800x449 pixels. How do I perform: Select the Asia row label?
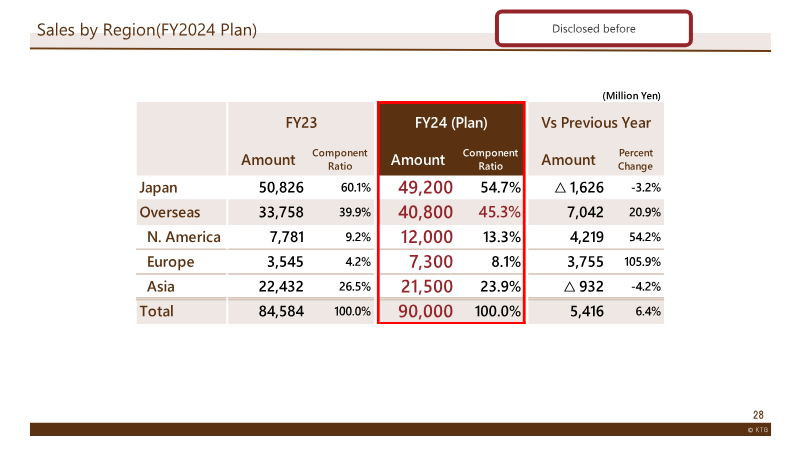tap(161, 286)
